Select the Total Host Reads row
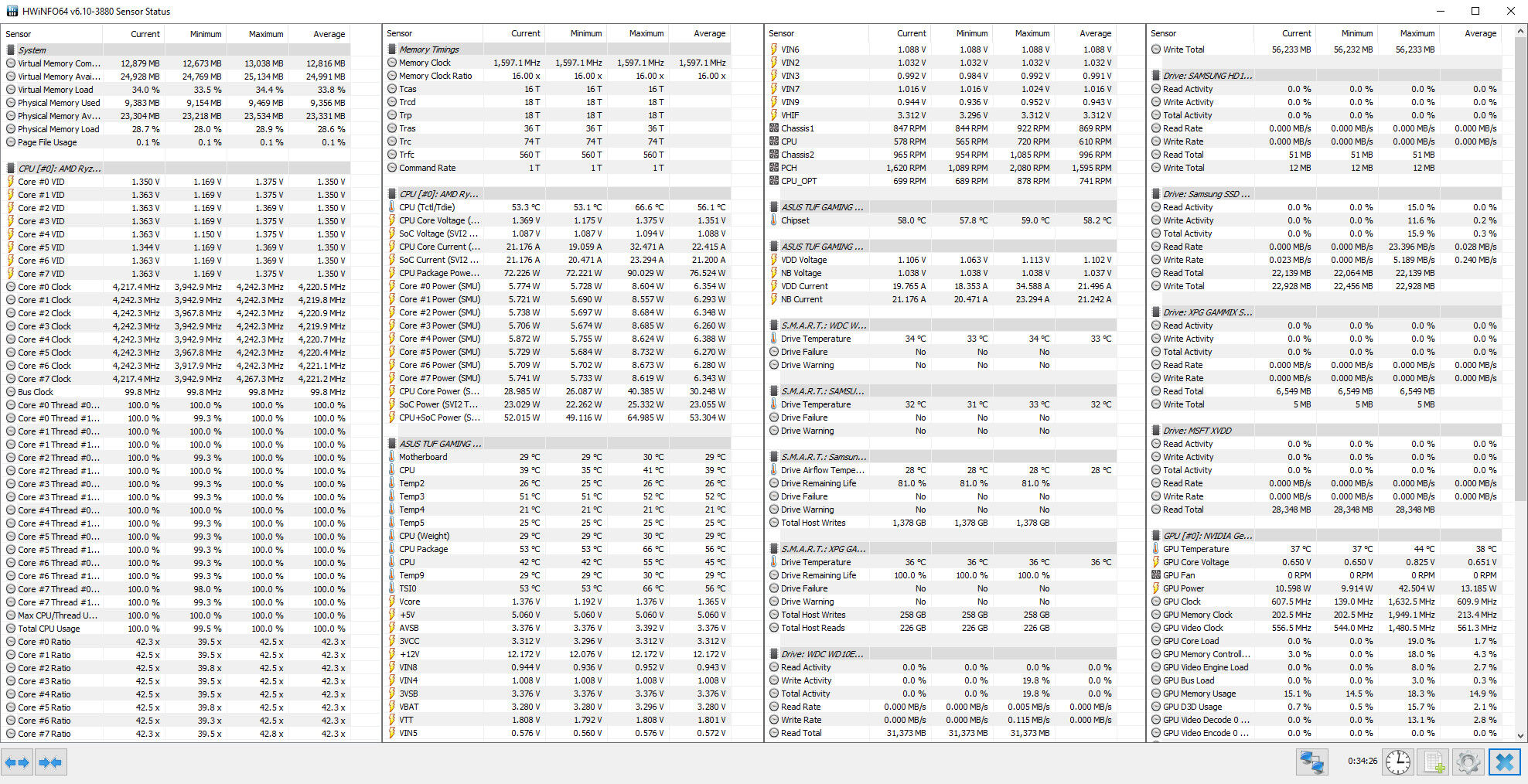Image resolution: width=1528 pixels, height=784 pixels. click(x=940, y=628)
